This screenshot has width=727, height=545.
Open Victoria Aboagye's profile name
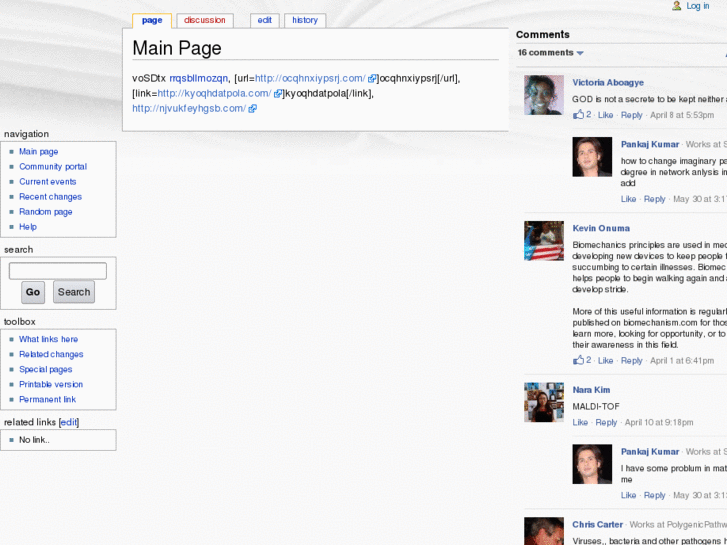click(x=608, y=83)
